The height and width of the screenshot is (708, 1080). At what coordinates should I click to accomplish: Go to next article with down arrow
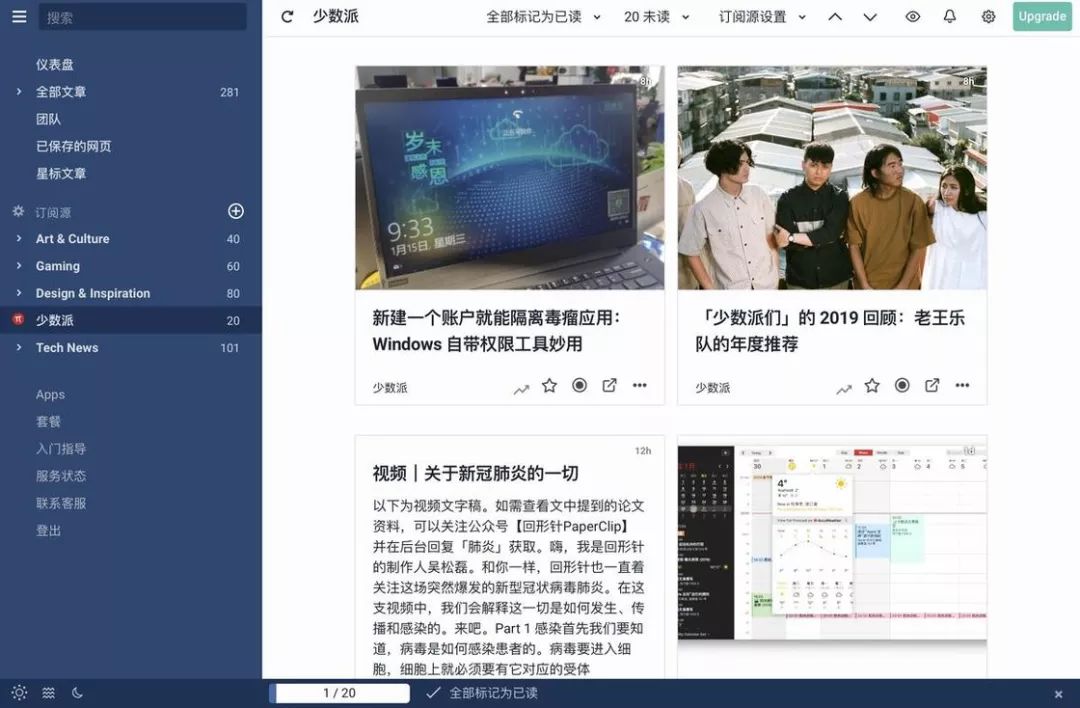pyautogui.click(x=870, y=17)
